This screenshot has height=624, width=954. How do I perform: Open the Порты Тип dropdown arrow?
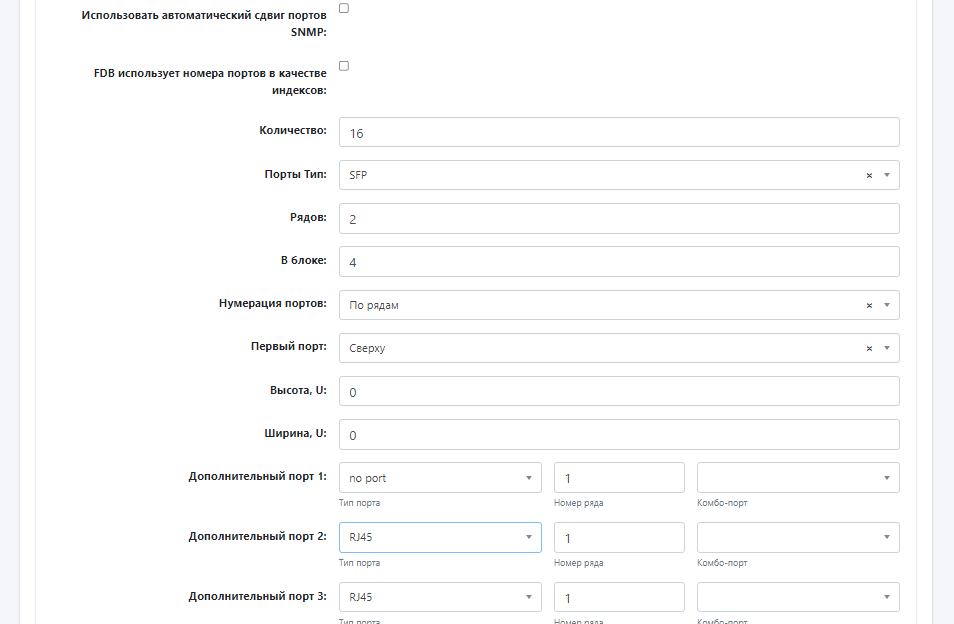click(886, 175)
